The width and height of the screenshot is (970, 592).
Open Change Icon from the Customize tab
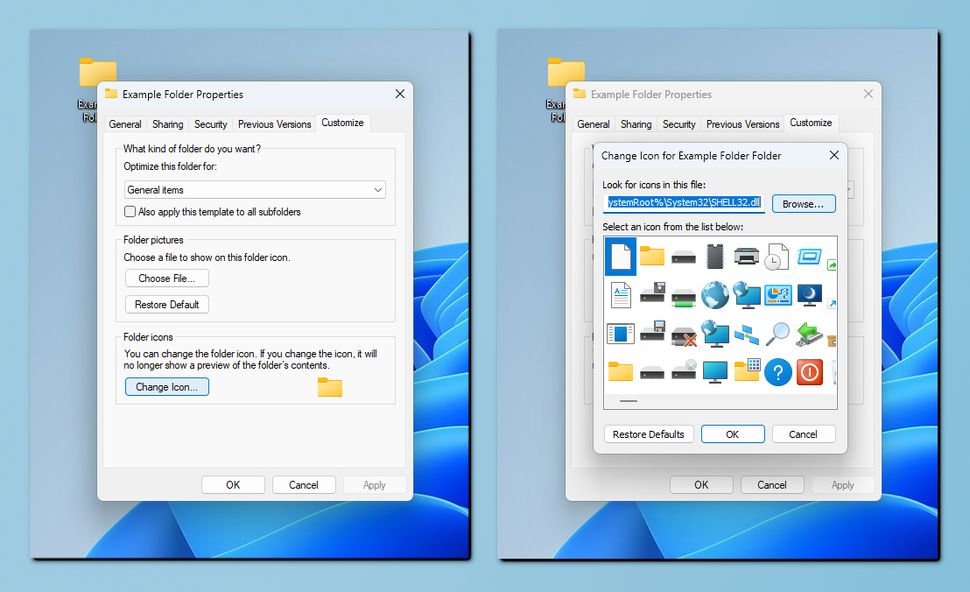point(166,386)
